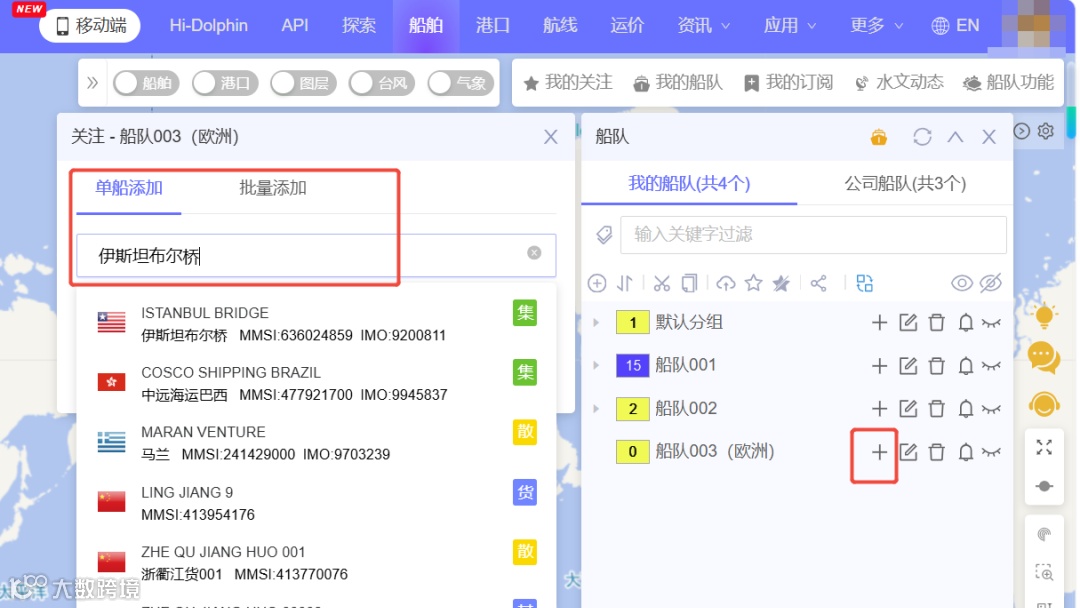This screenshot has height=608, width=1080.
Task: Click the 移动端 button
Action: [x=90, y=25]
